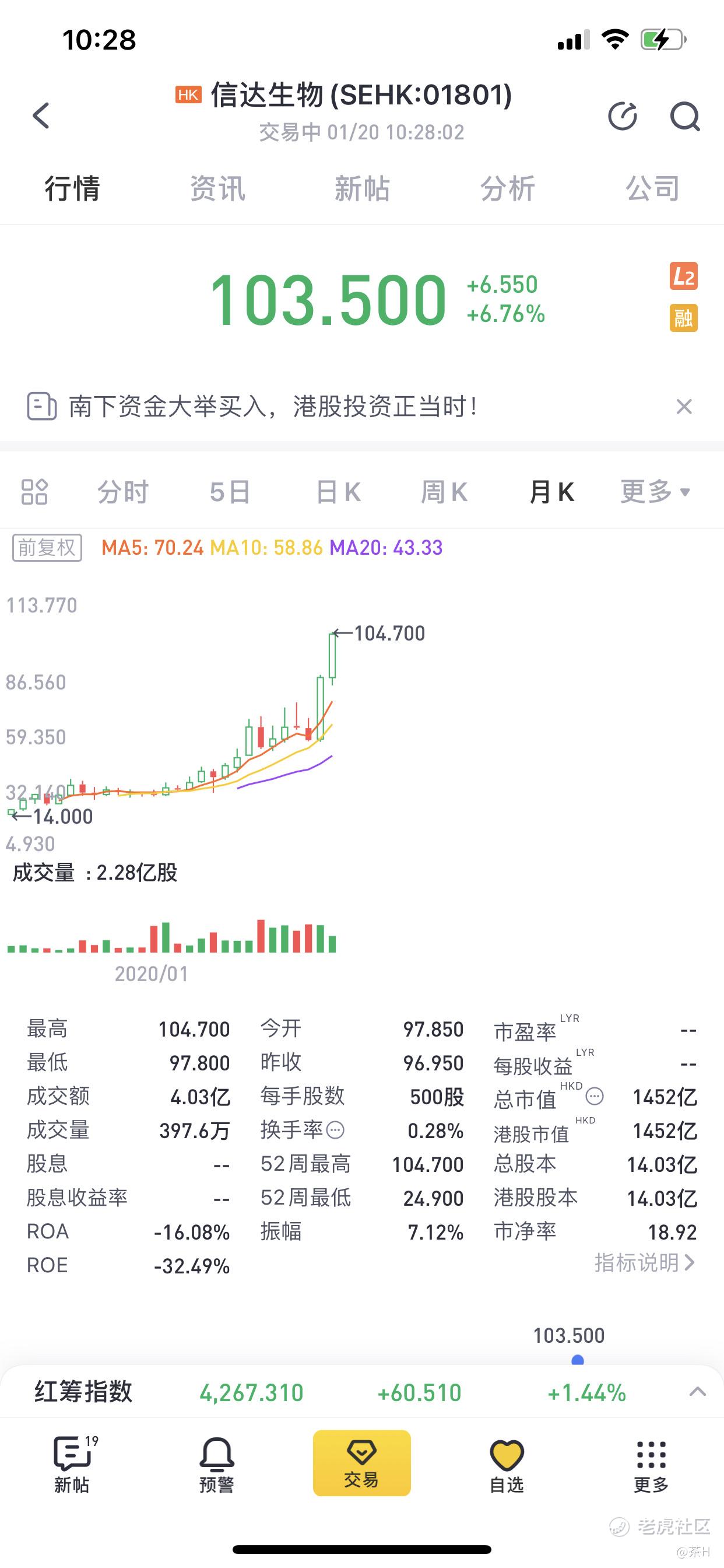Tap the 每手股数 value 500股
This screenshot has width=724, height=1568.
pyautogui.click(x=437, y=1097)
